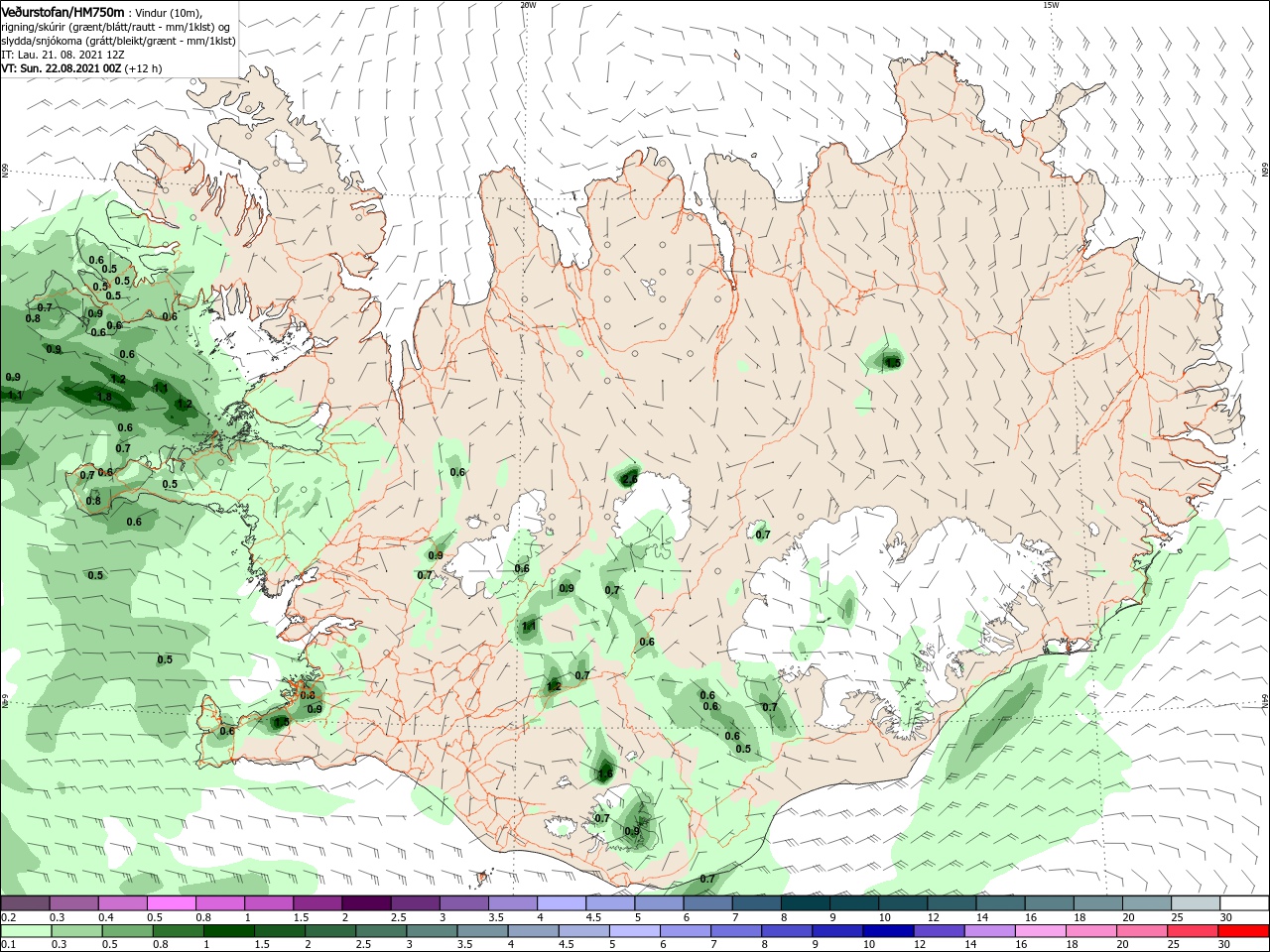Viewport: 1270px width, 952px height.
Task: Click the '0.1' label in lower legend
Action: click(x=9, y=945)
